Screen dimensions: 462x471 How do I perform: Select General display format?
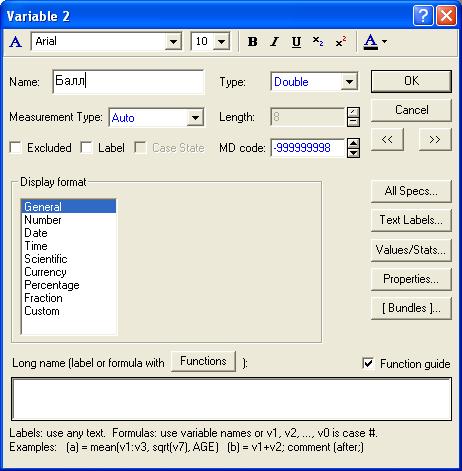[69, 207]
